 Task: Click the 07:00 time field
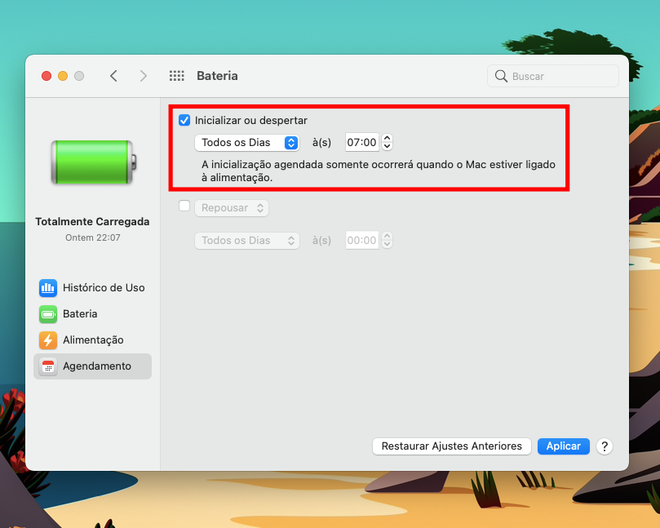pyautogui.click(x=362, y=142)
